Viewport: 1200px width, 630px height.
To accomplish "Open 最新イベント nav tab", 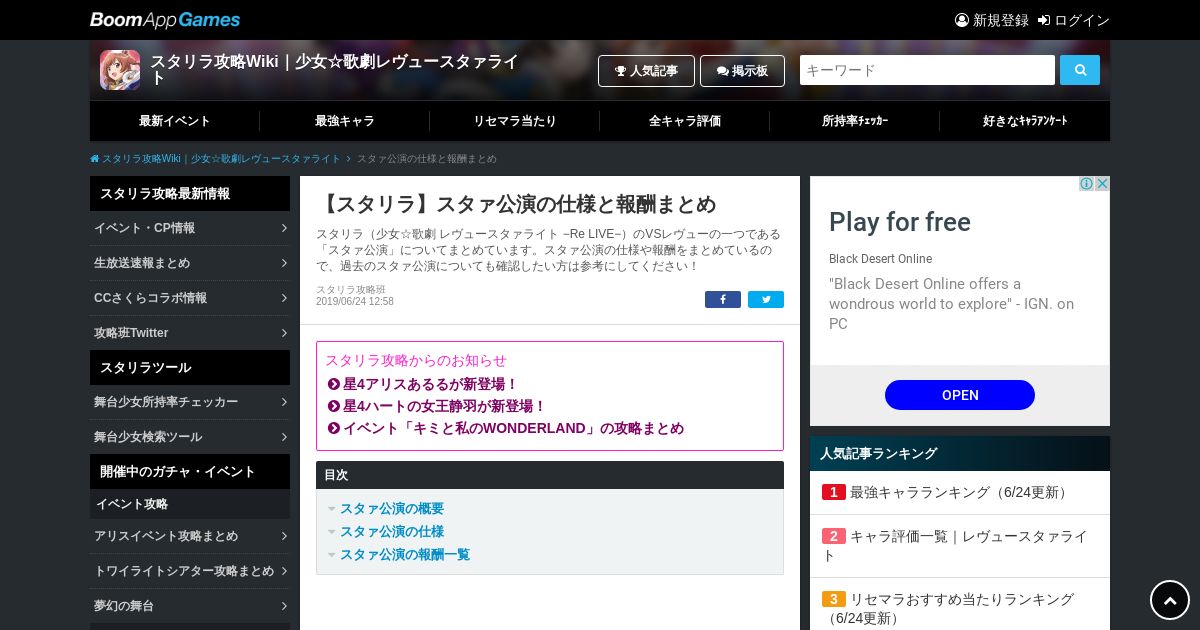I will click(x=175, y=121).
